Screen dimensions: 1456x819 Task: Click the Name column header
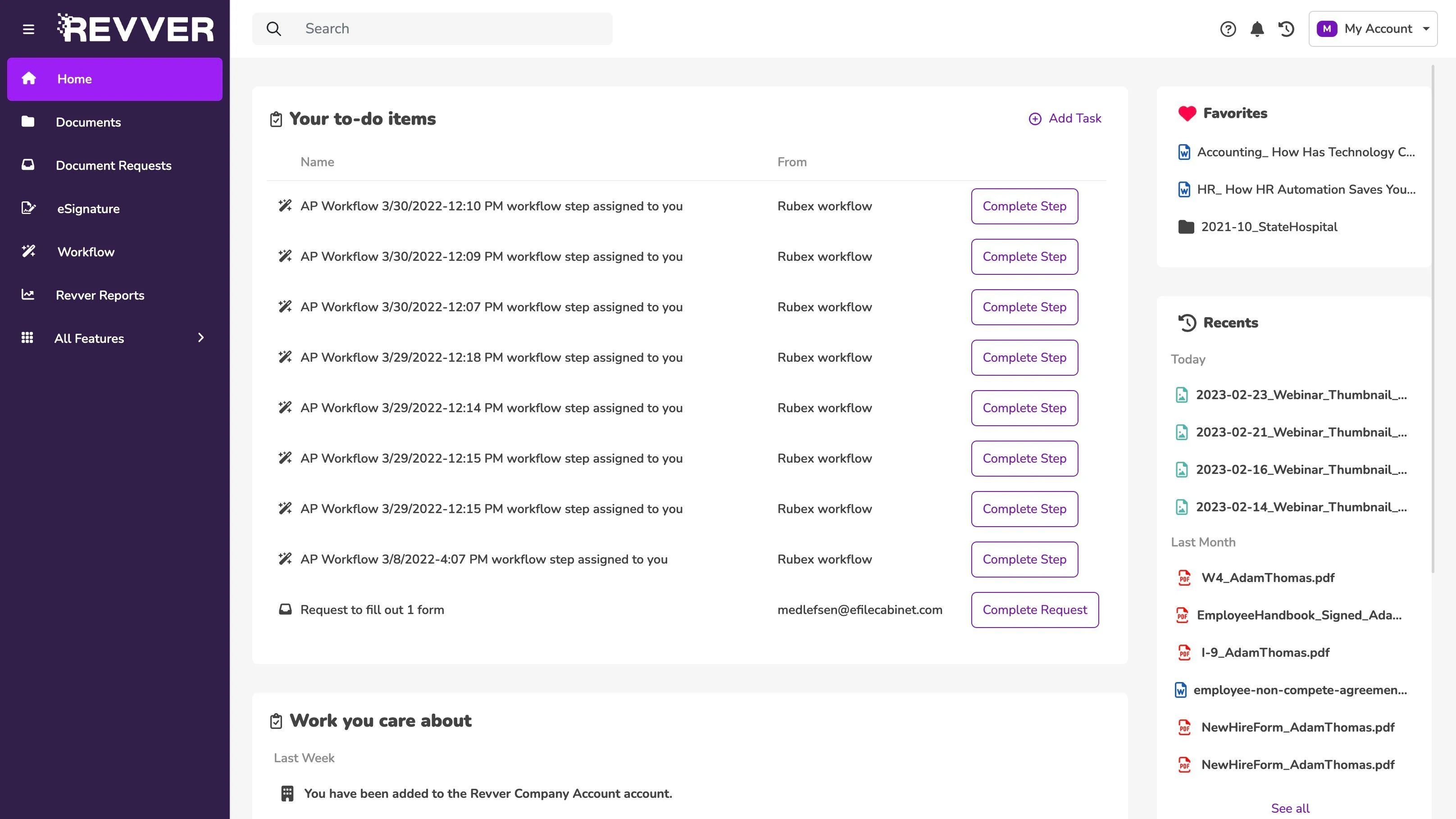tap(317, 162)
